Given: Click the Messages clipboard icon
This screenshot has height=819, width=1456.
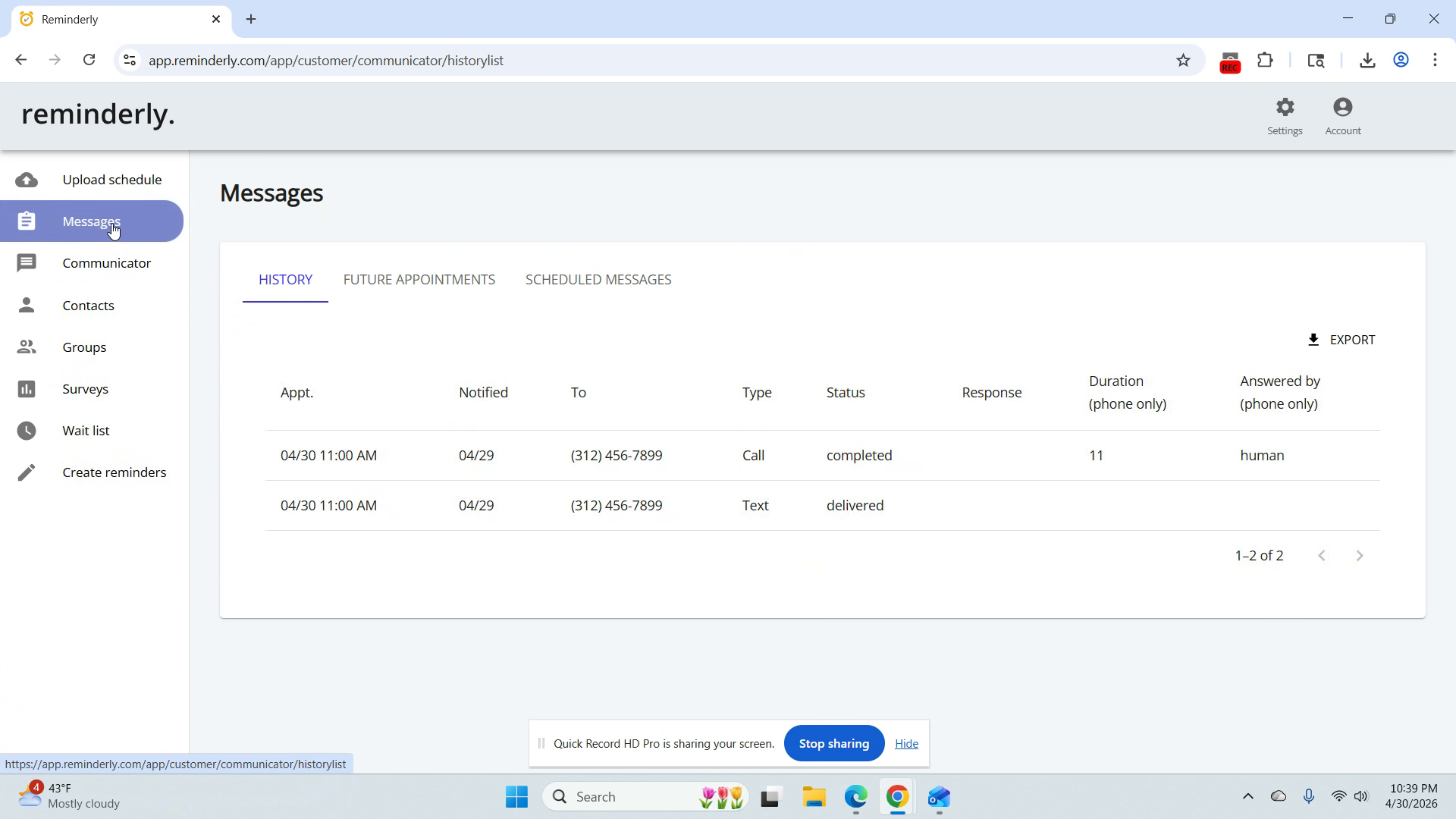Looking at the screenshot, I should coord(27,221).
